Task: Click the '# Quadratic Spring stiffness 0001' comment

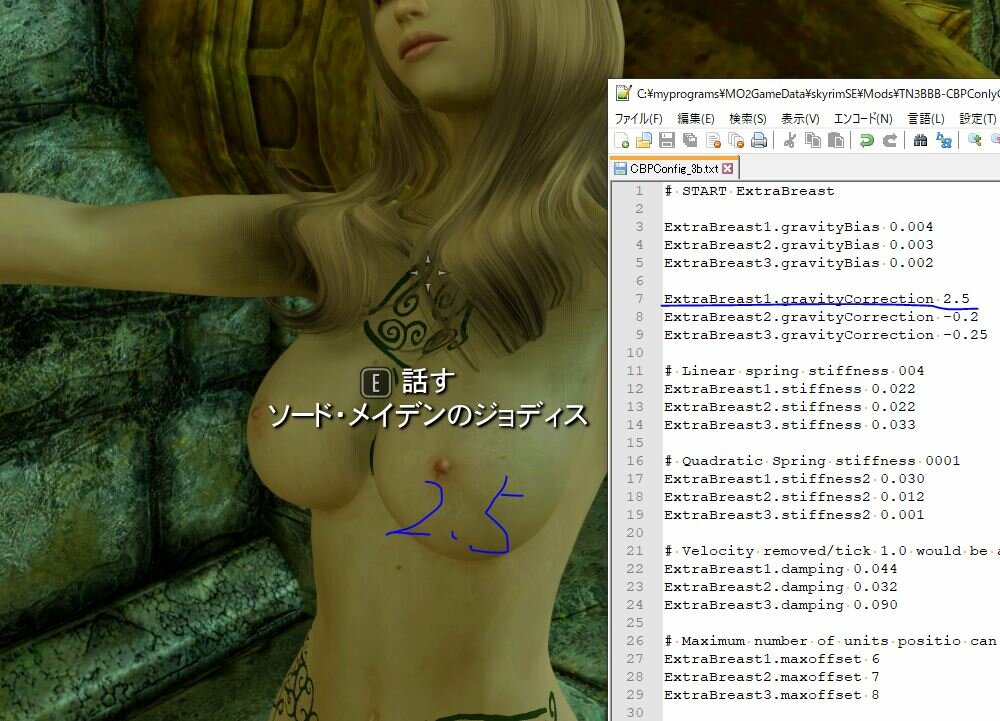Action: tap(811, 461)
